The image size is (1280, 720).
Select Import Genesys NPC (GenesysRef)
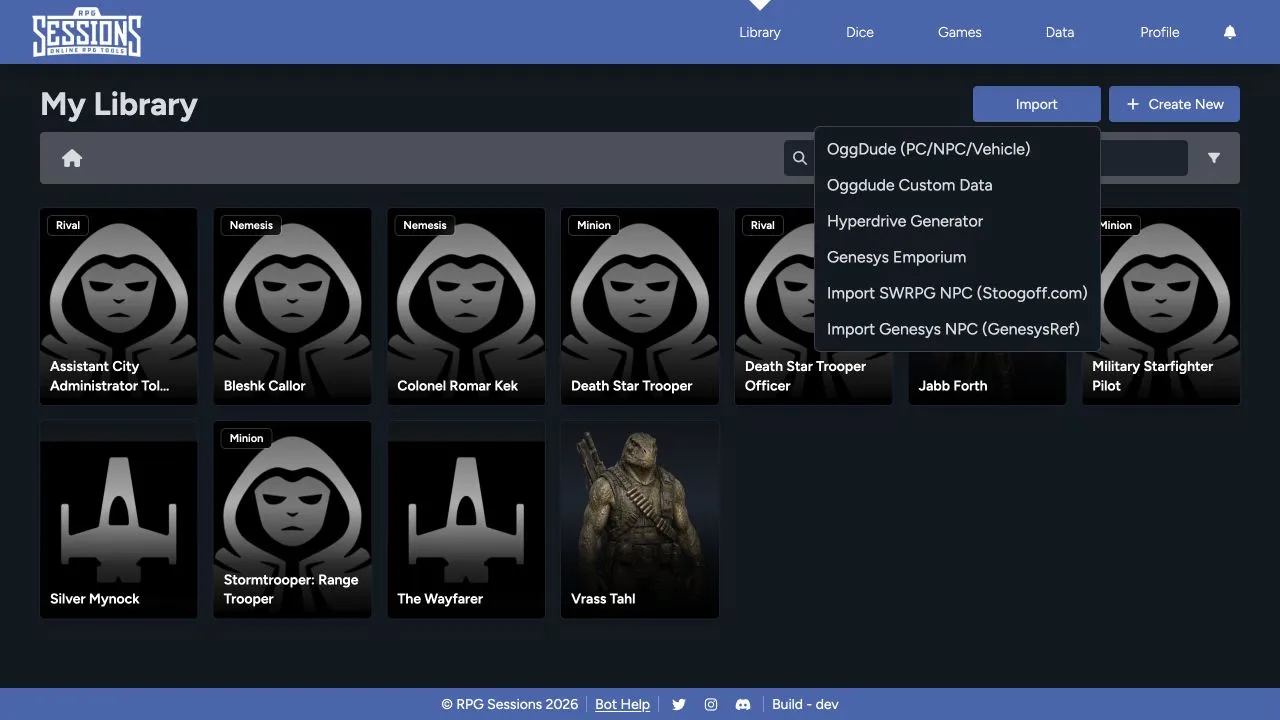pos(957,329)
